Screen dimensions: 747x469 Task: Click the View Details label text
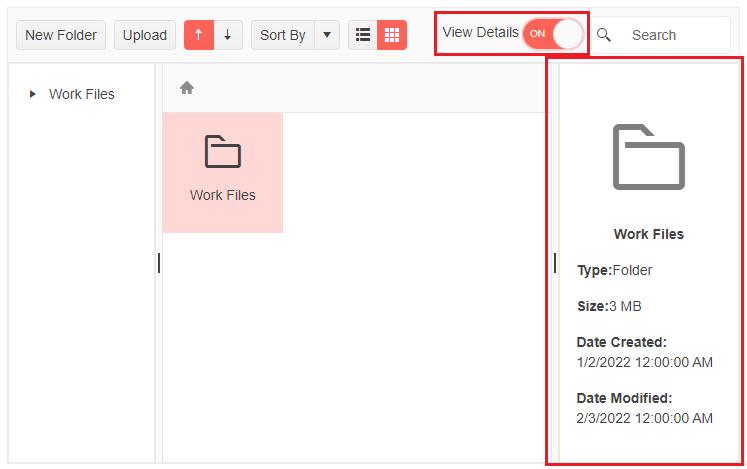click(480, 32)
